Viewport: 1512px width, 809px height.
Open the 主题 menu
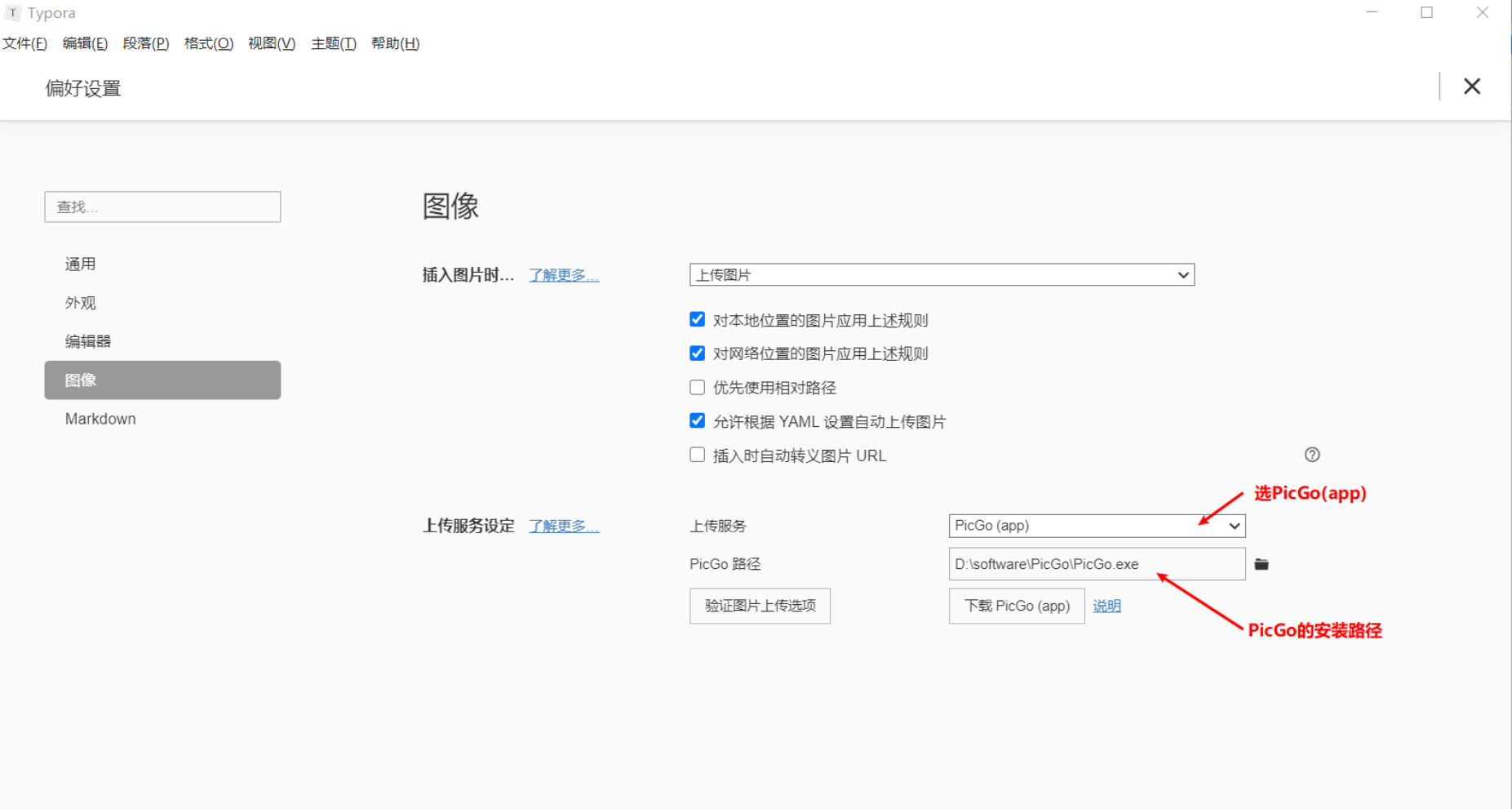pos(332,43)
